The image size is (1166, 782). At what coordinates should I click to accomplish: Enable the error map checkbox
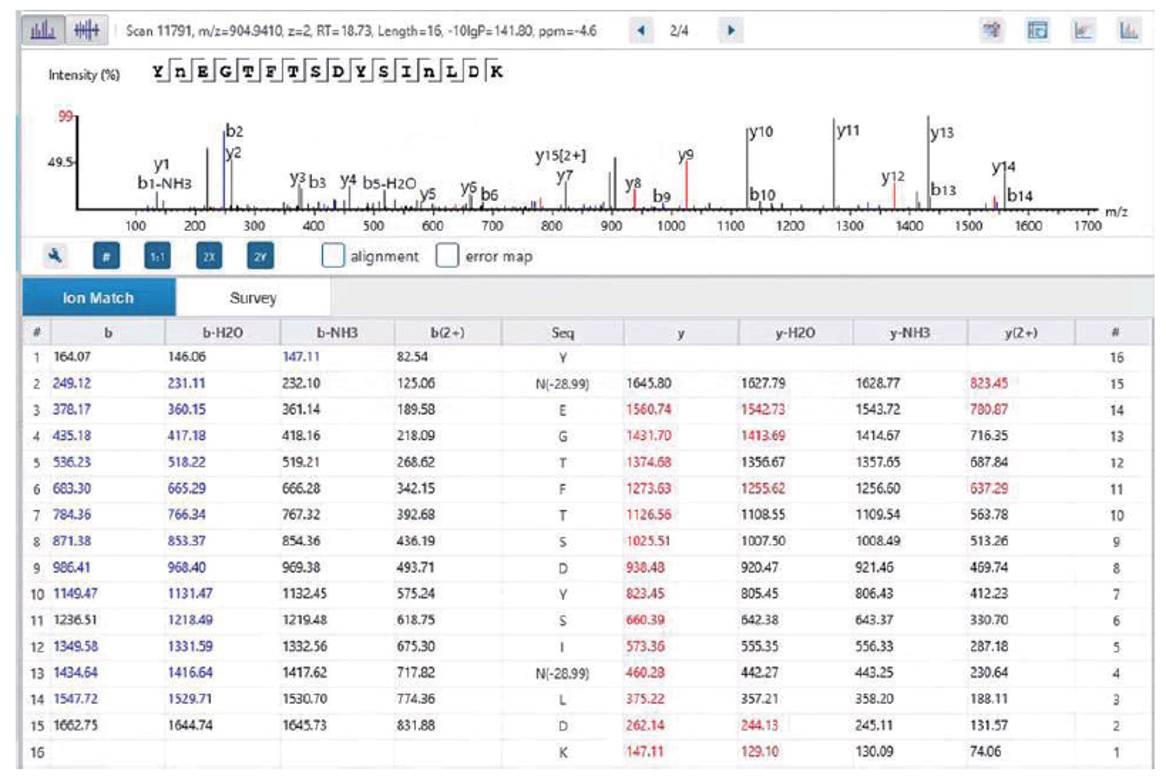coord(447,256)
